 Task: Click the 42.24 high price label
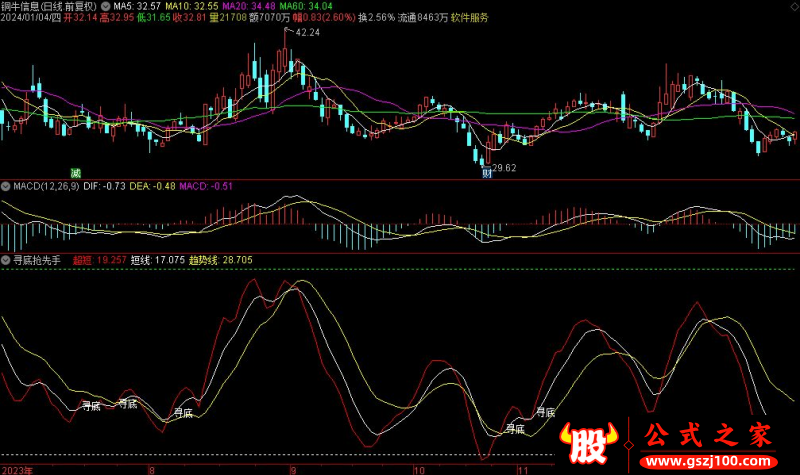pos(308,32)
